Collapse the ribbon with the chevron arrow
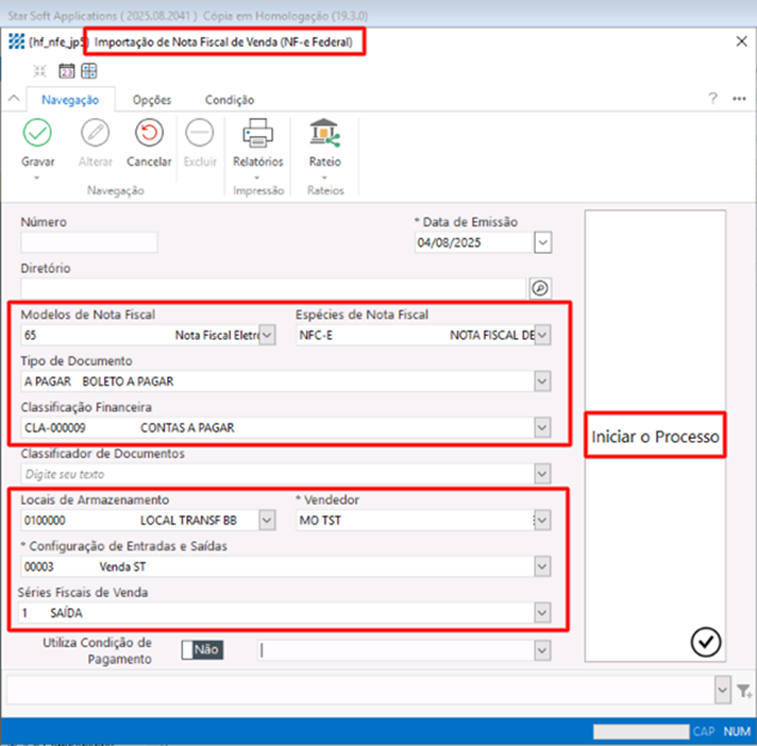The image size is (757, 746). (14, 100)
